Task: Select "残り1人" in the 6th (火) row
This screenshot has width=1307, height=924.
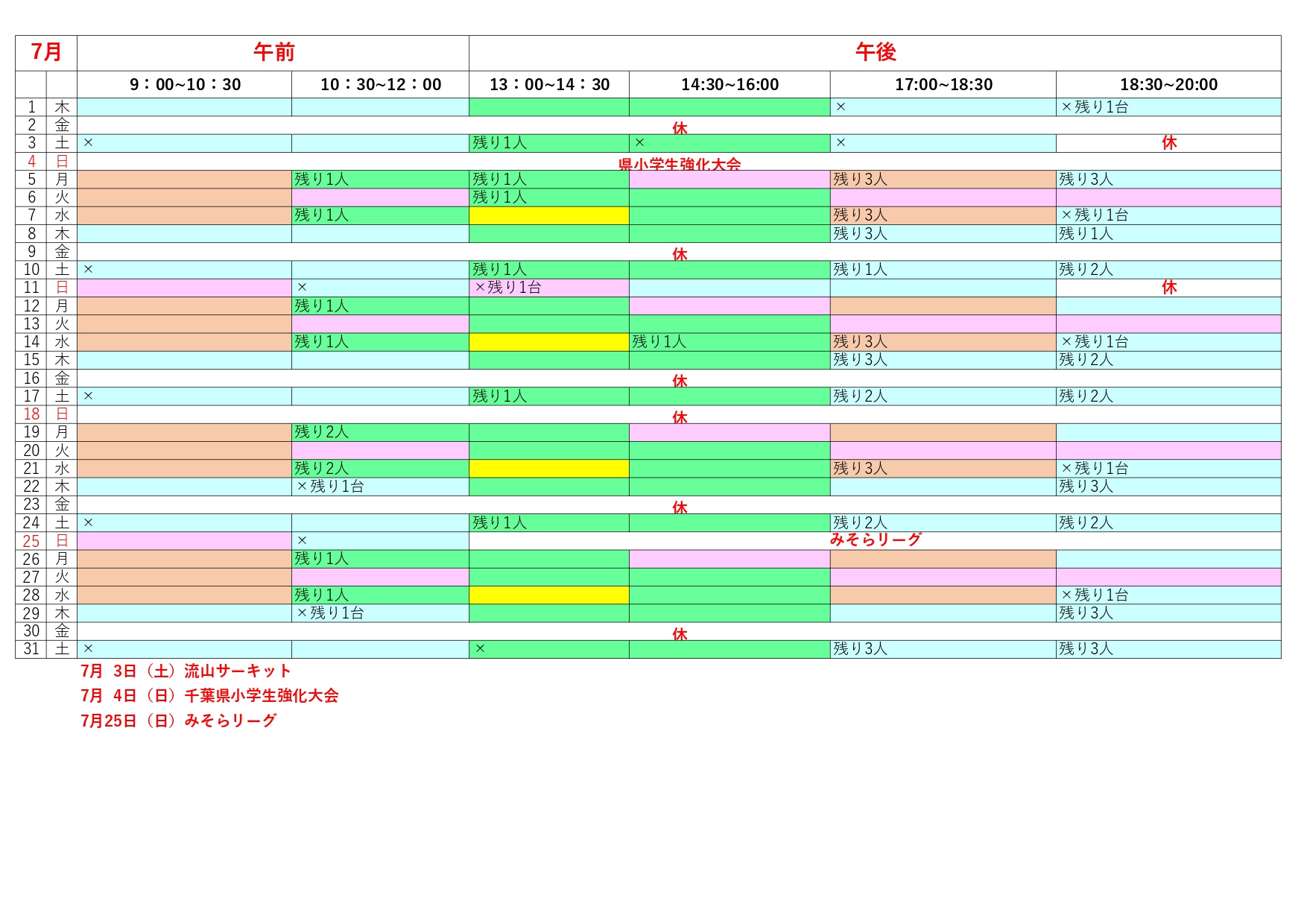Action: pos(499,197)
